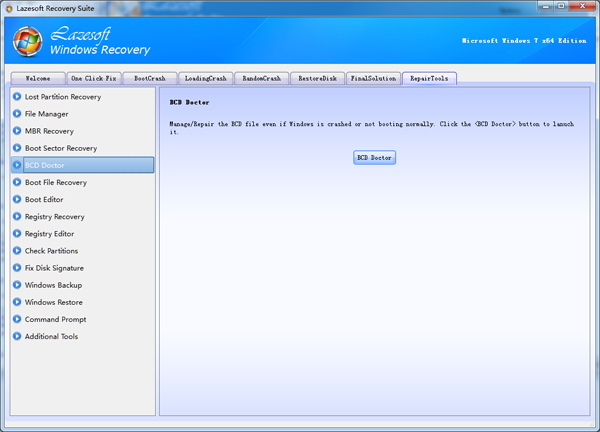The height and width of the screenshot is (432, 600).
Task: Click the arrow icon beside Registry Recovery
Action: (17, 216)
